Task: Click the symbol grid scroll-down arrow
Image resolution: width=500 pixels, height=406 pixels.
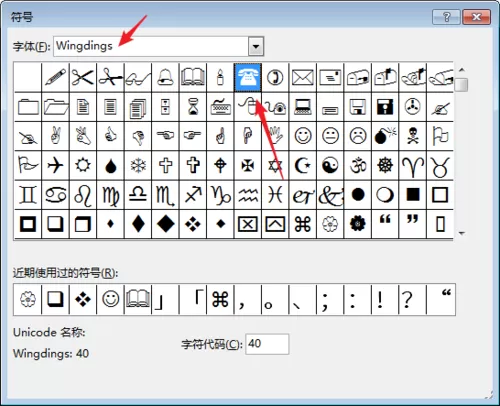Action: coord(462,233)
